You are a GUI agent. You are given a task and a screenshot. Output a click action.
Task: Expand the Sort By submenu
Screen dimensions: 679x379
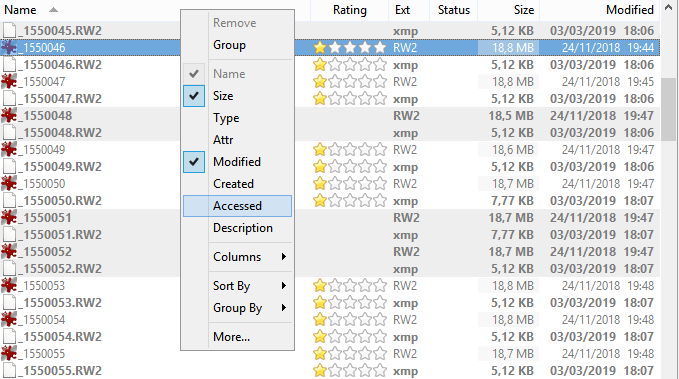237,286
